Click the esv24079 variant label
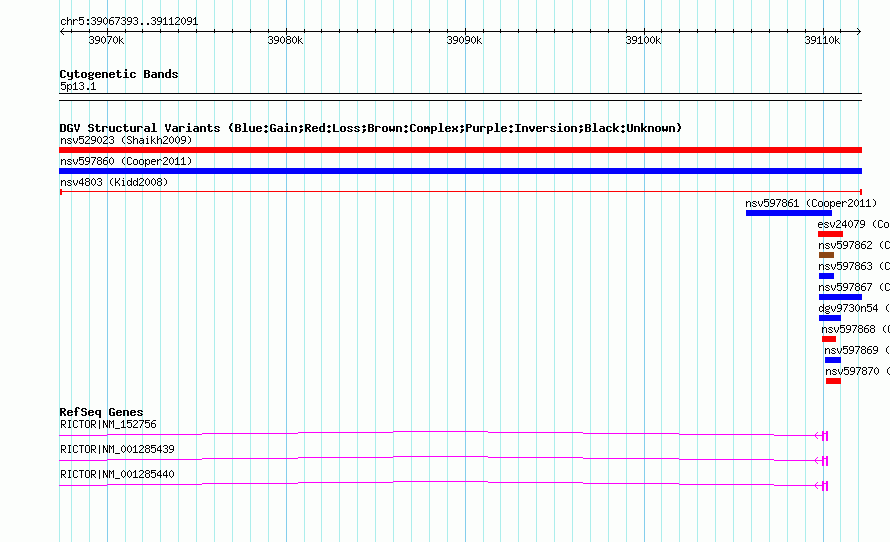The height and width of the screenshot is (542, 890). pos(854,224)
